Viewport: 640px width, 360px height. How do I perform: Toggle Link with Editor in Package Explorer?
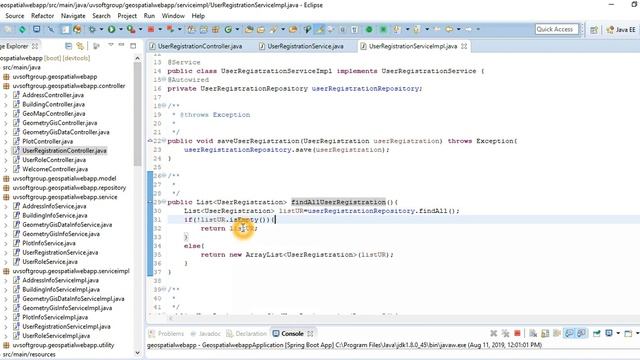(80, 46)
